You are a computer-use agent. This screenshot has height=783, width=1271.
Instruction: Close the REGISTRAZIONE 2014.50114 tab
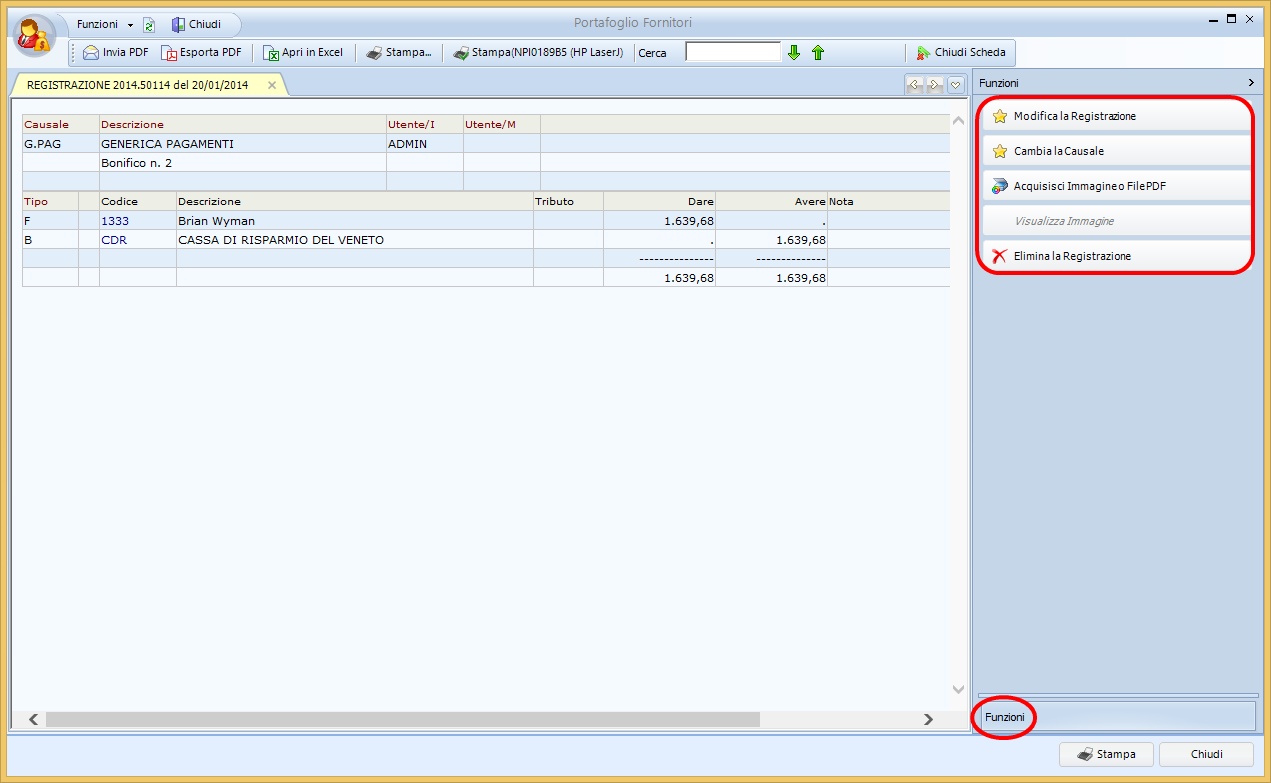pos(272,85)
